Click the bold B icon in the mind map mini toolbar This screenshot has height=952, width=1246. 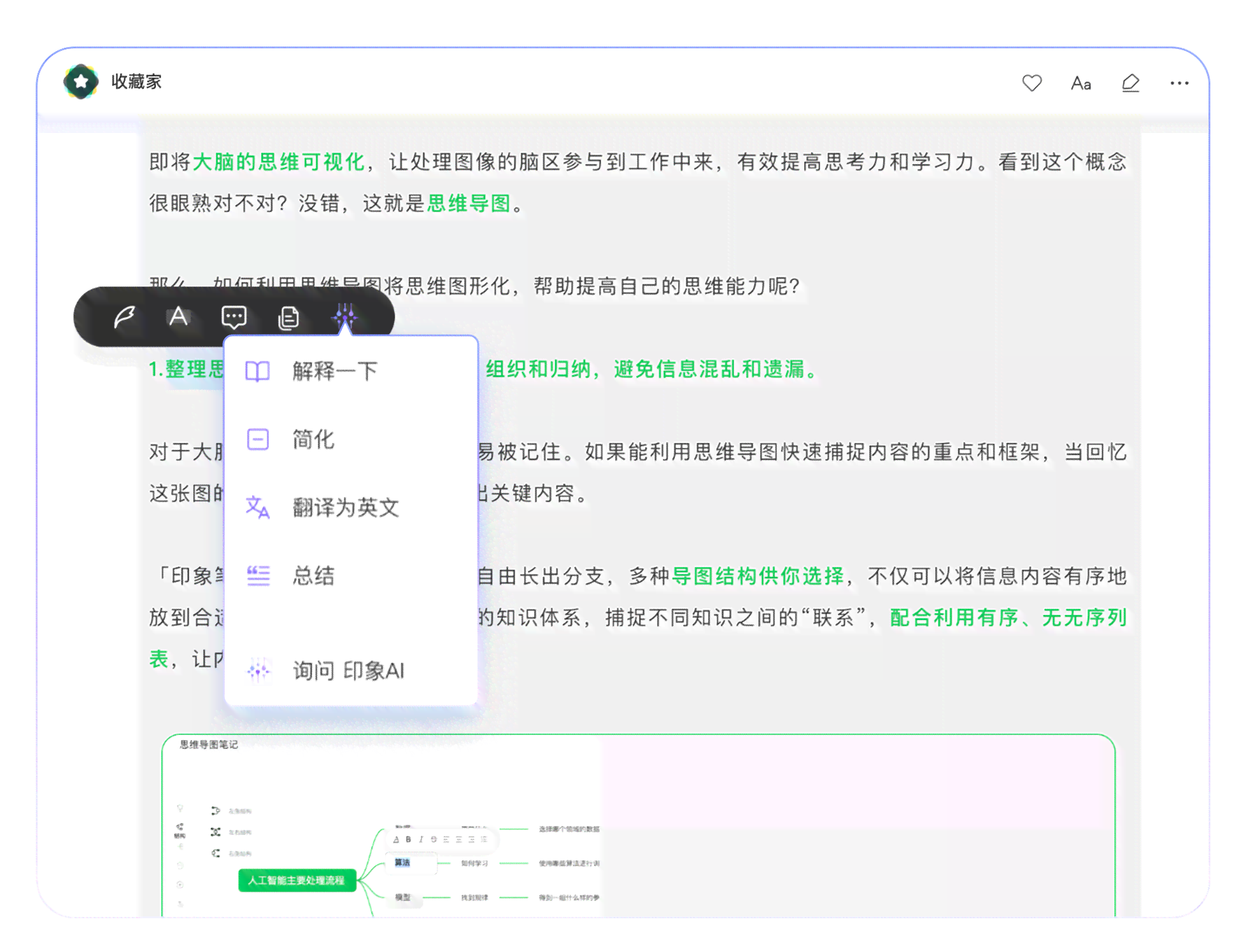(x=408, y=839)
